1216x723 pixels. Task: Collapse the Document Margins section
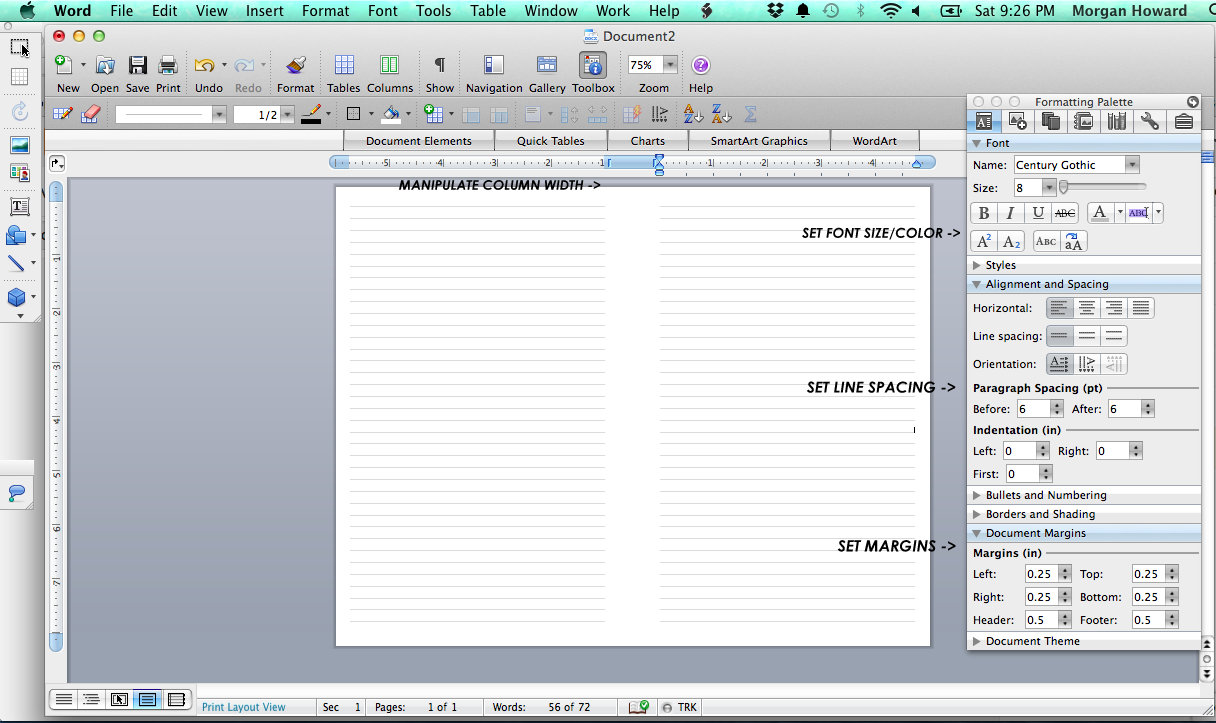(977, 533)
